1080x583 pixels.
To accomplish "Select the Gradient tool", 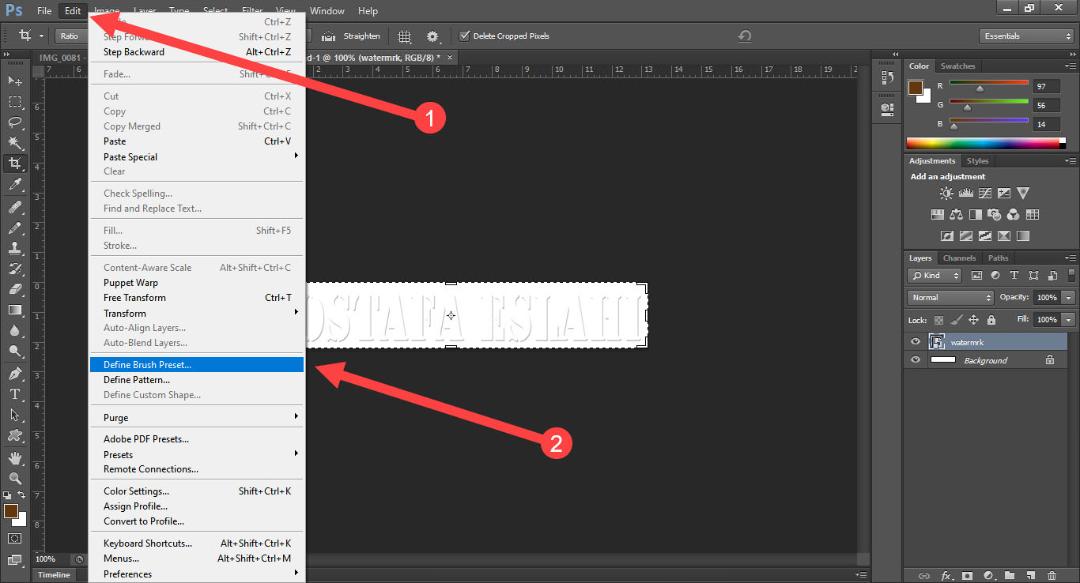I will 14,310.
